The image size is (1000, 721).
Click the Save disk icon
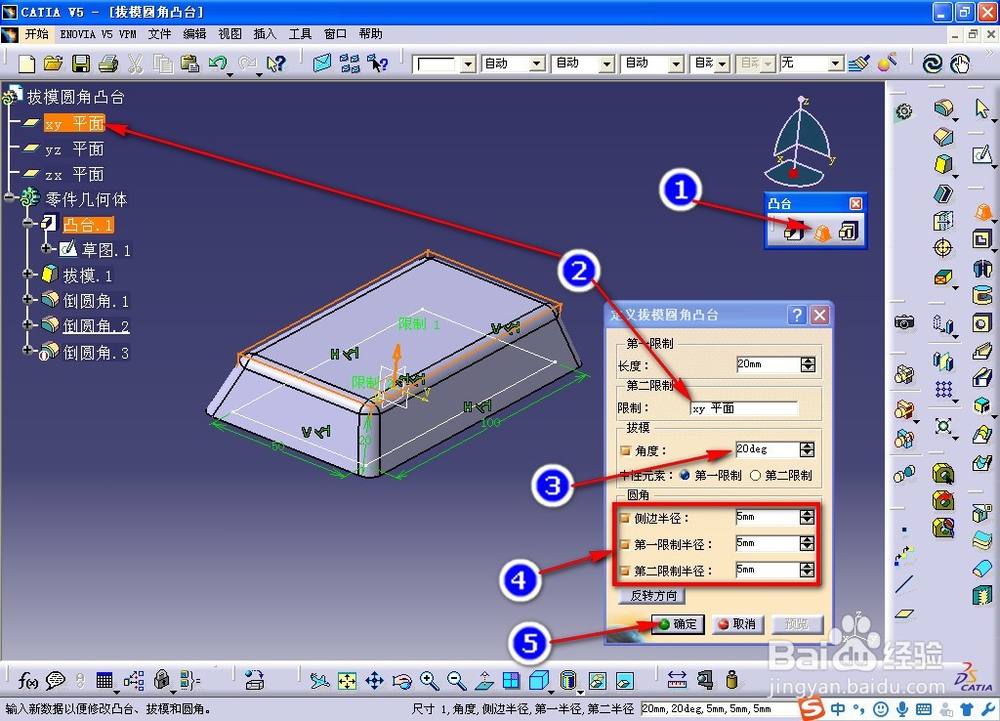pyautogui.click(x=80, y=63)
